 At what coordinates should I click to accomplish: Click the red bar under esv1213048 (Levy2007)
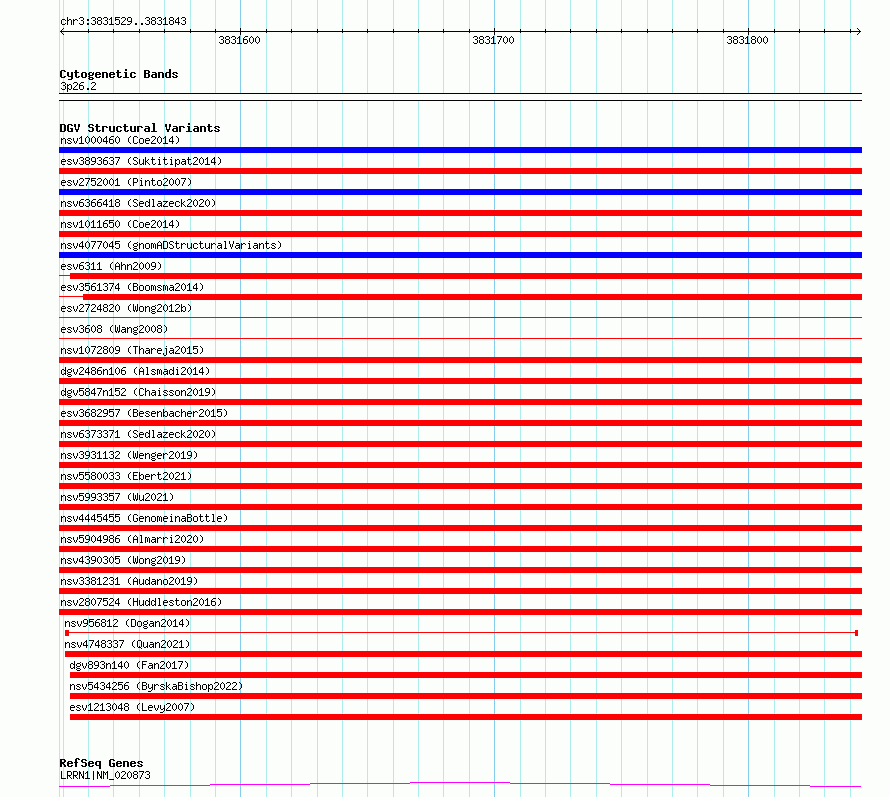466,717
